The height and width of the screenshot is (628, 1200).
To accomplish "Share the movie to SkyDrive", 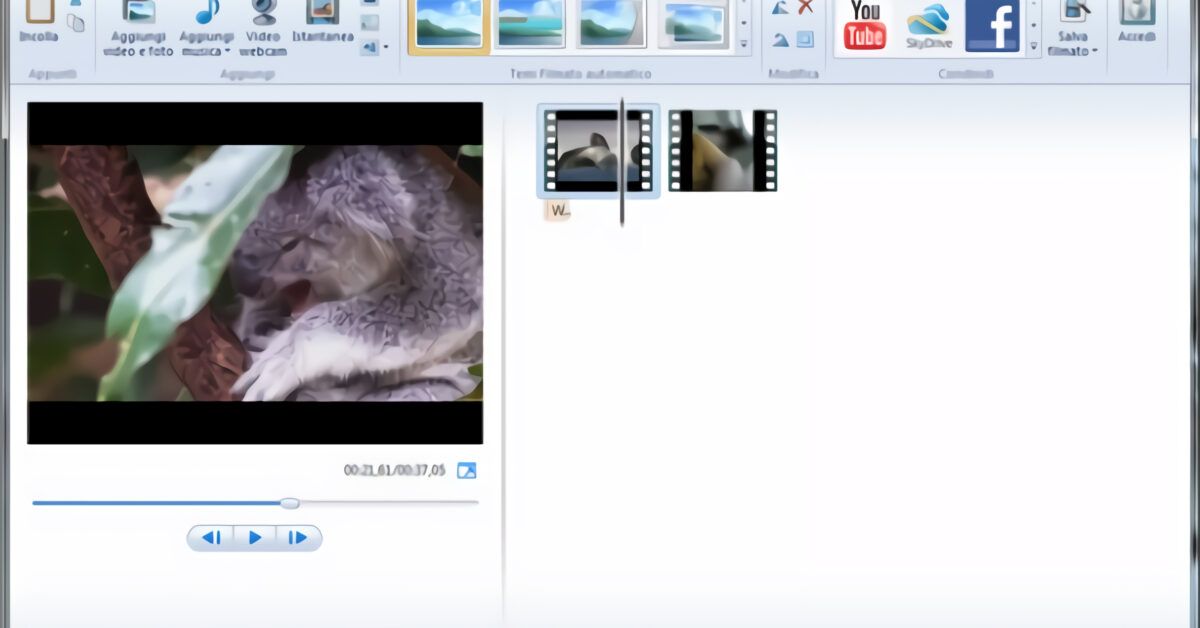I will 927,25.
